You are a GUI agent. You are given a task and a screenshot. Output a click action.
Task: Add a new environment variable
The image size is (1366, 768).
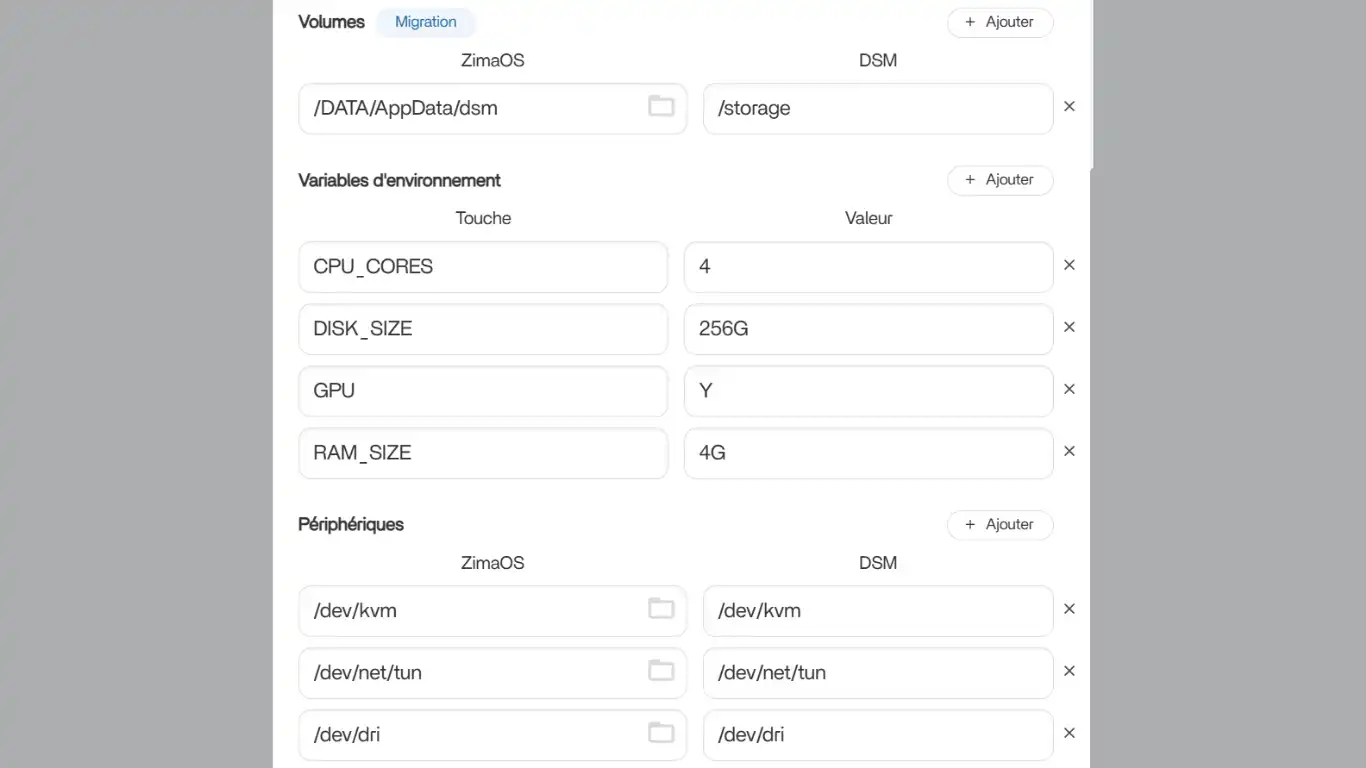pos(999,180)
